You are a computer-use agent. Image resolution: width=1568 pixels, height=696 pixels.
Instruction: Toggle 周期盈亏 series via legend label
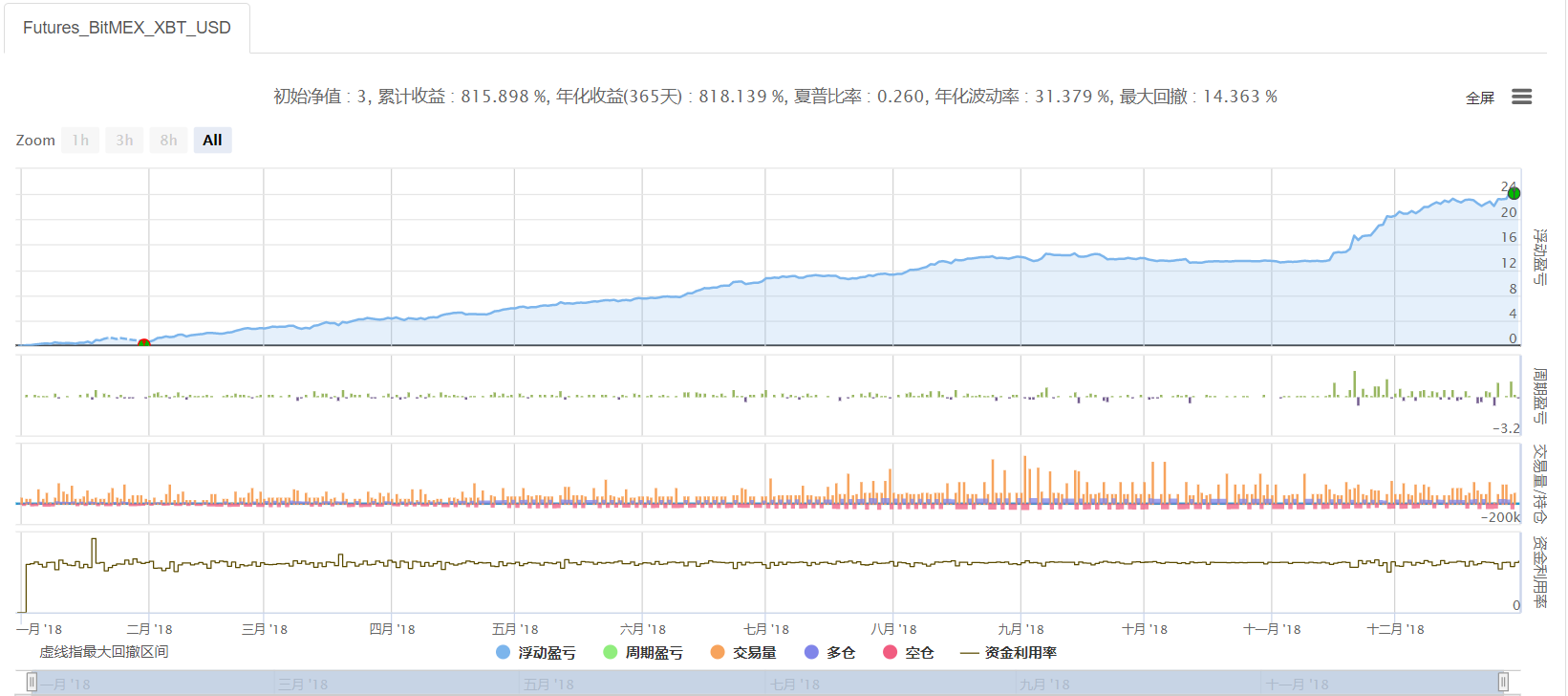tap(654, 652)
